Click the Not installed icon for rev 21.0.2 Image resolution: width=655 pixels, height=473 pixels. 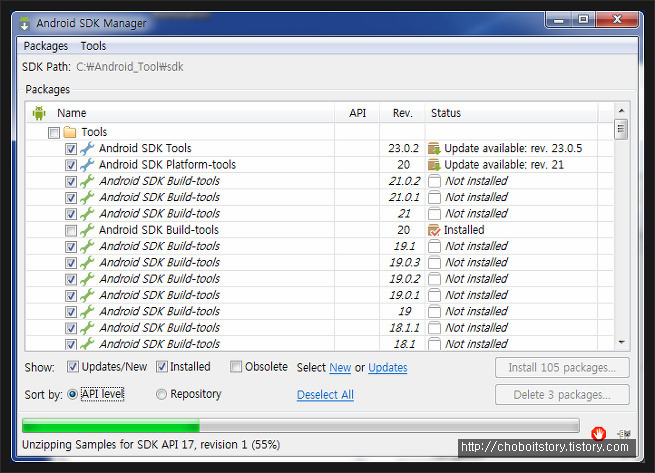click(x=434, y=181)
